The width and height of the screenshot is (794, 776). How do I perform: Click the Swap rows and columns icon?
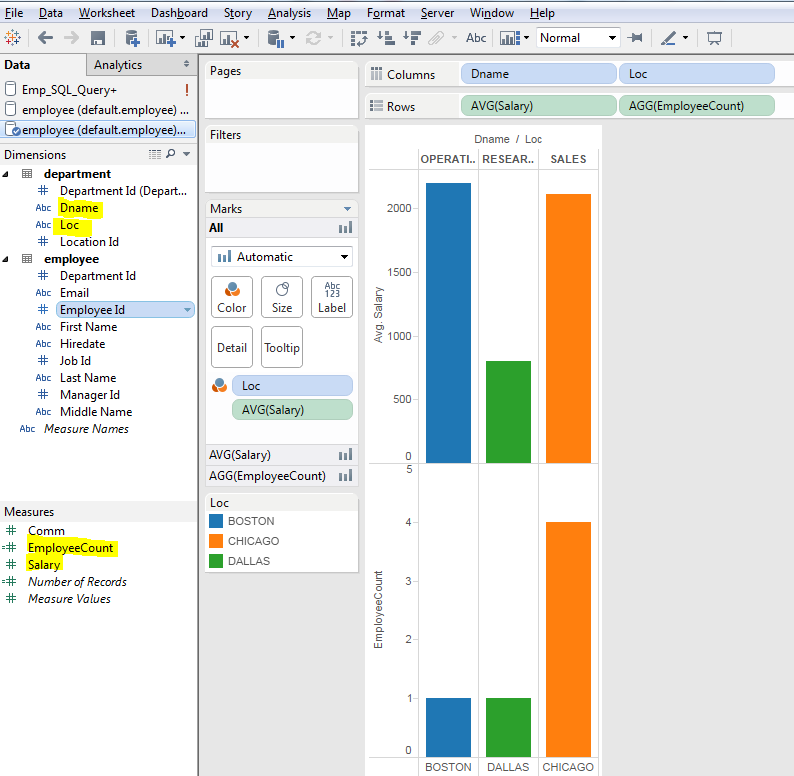pos(359,38)
